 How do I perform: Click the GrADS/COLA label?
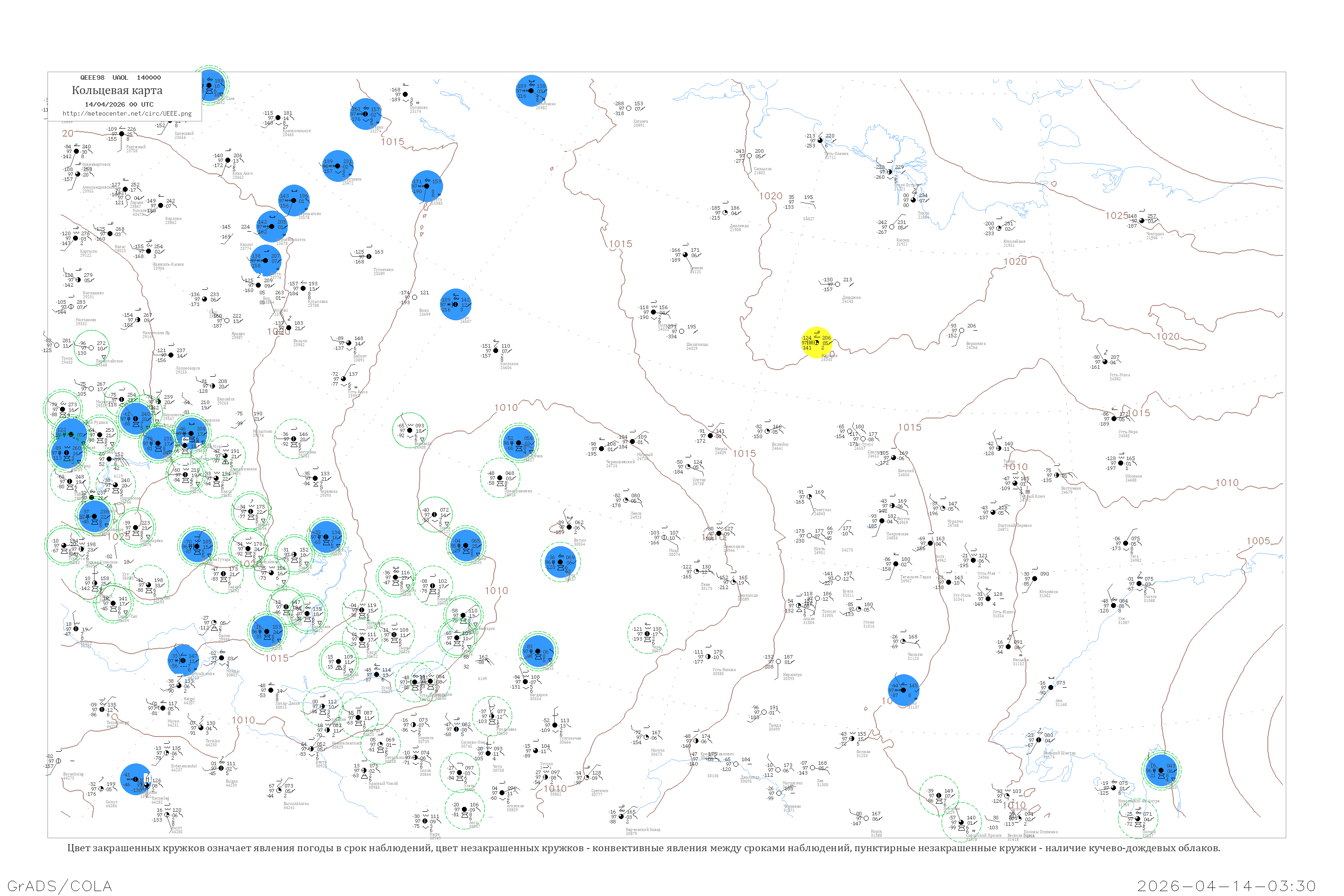pos(60,886)
